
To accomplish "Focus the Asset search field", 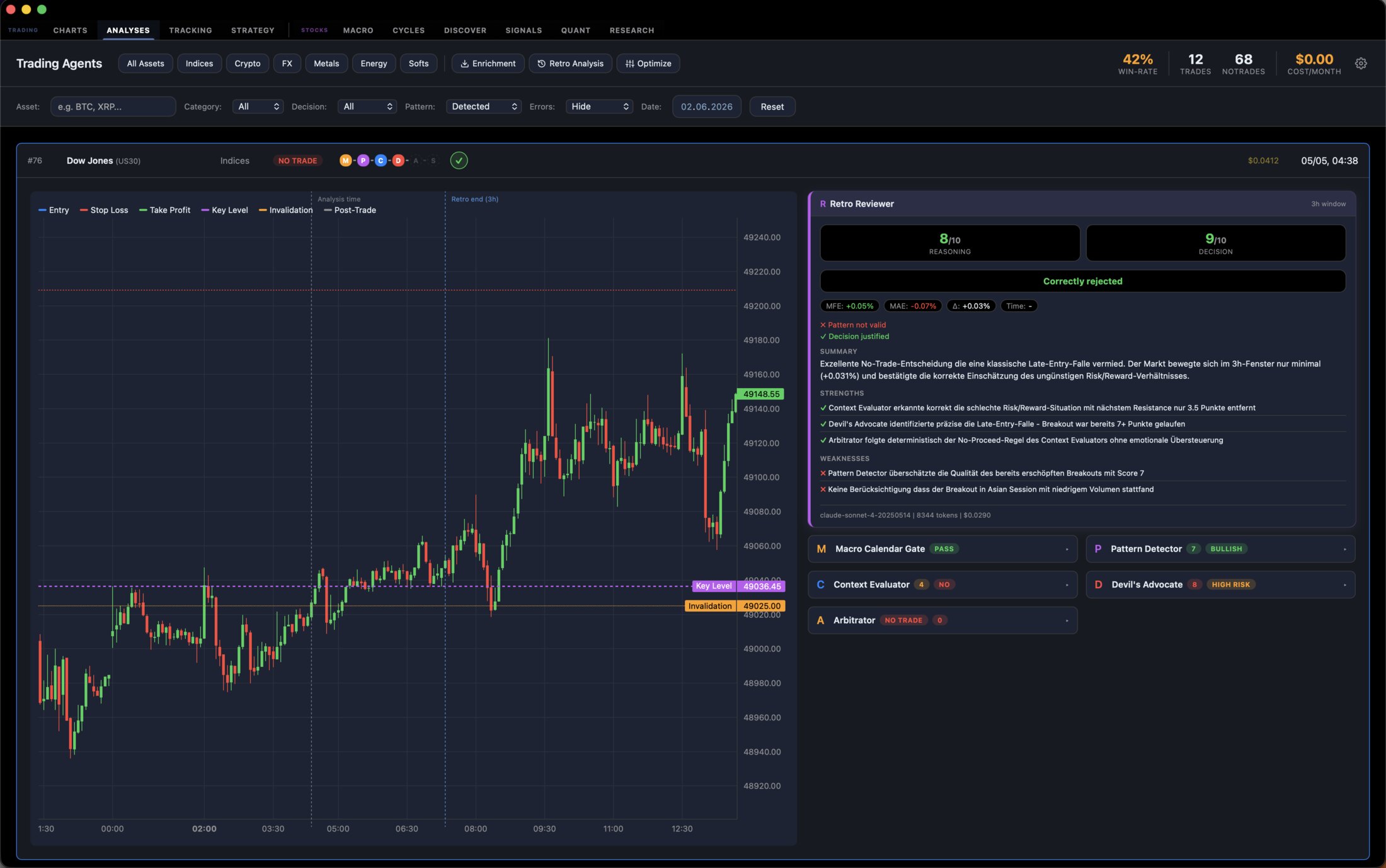I will 113,107.
